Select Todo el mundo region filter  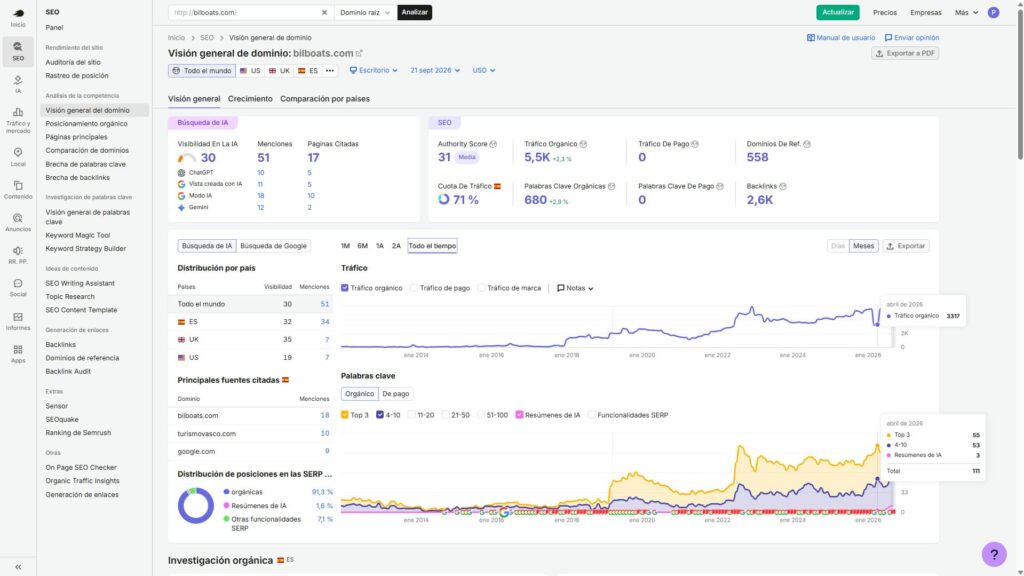pyautogui.click(x=202, y=71)
